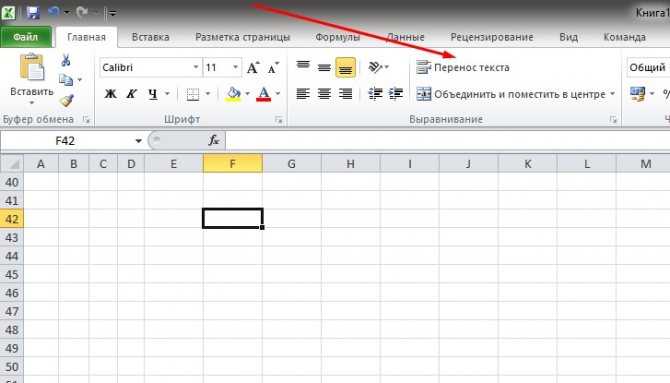Click the Name Box showing F42
670x383 pixels.
[x=72, y=141]
